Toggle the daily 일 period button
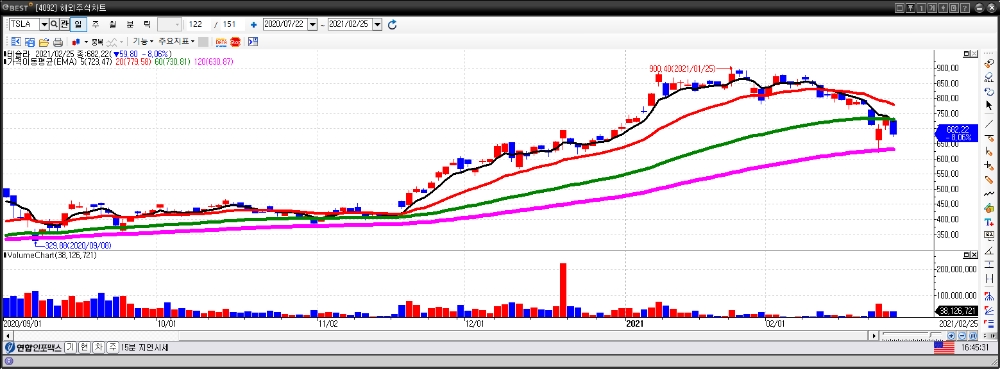Viewport: 1000px width, 369px height. pyautogui.click(x=78, y=24)
